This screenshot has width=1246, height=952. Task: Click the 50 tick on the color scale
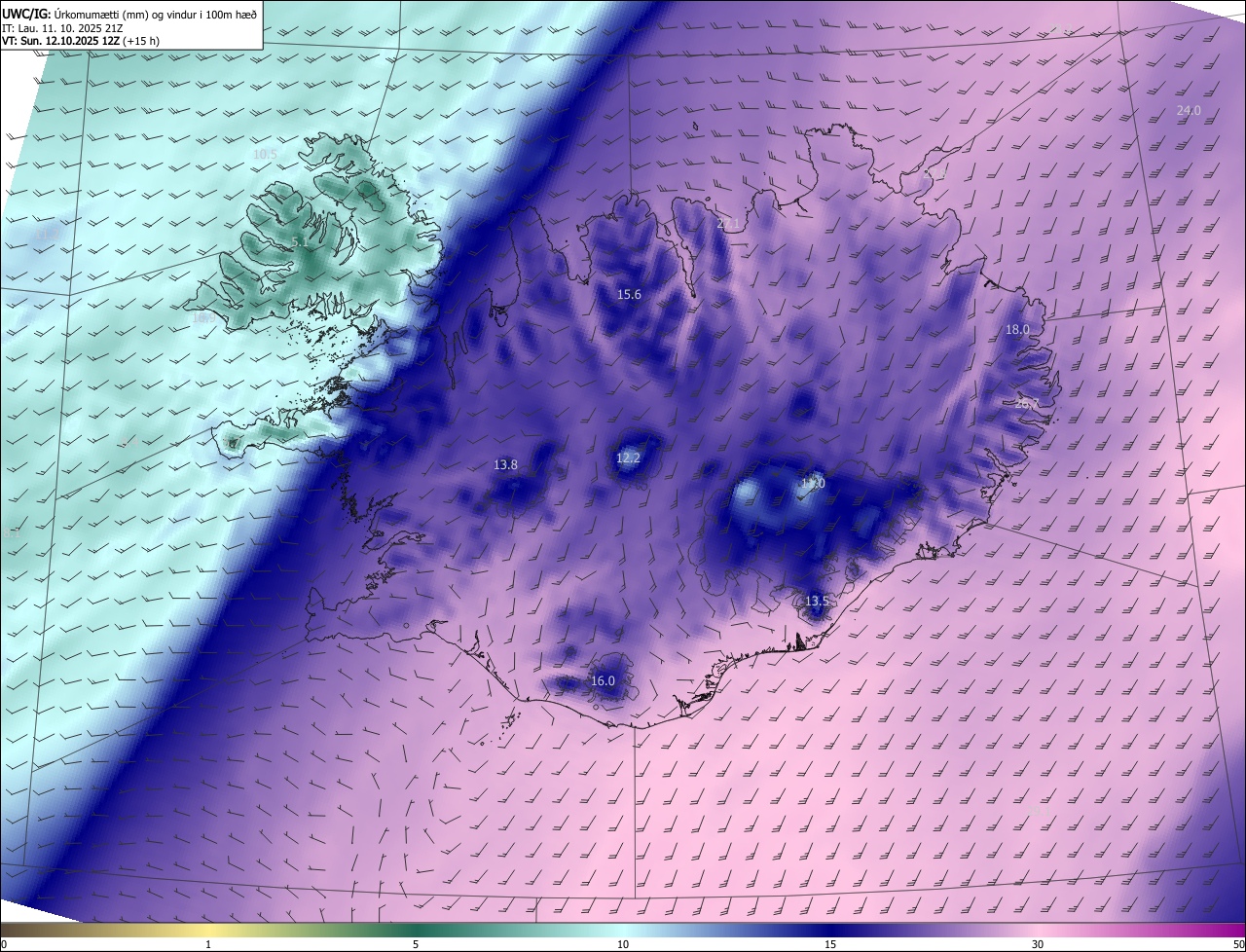click(x=1238, y=944)
